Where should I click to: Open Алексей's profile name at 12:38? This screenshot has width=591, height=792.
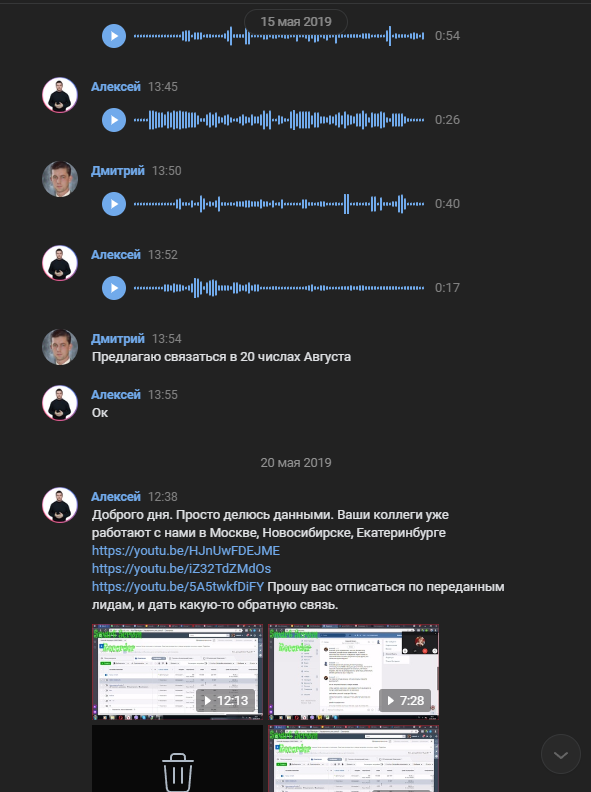click(x=116, y=497)
